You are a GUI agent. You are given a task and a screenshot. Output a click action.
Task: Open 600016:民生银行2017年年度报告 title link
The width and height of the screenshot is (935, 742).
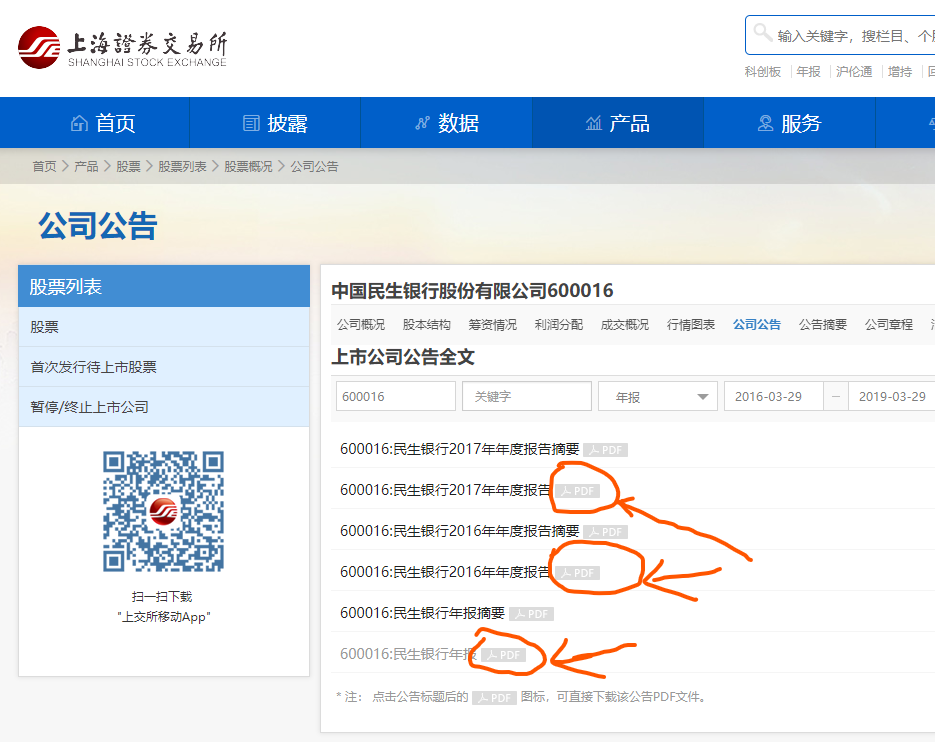445,490
